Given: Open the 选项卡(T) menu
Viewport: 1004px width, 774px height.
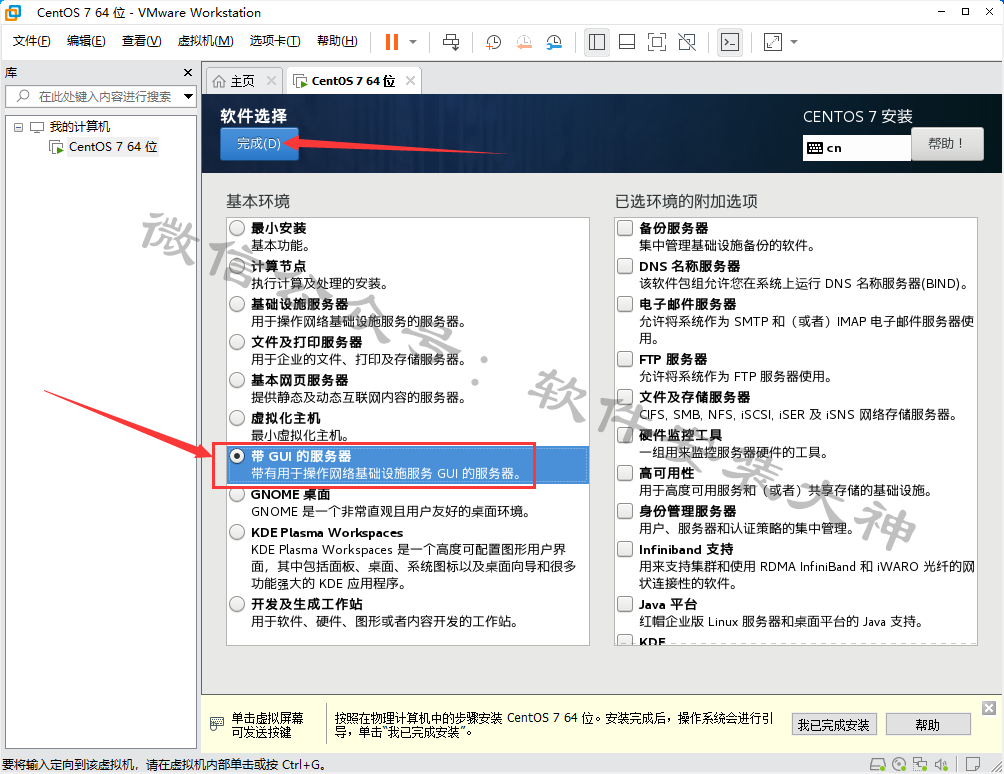Looking at the screenshot, I should tap(275, 41).
